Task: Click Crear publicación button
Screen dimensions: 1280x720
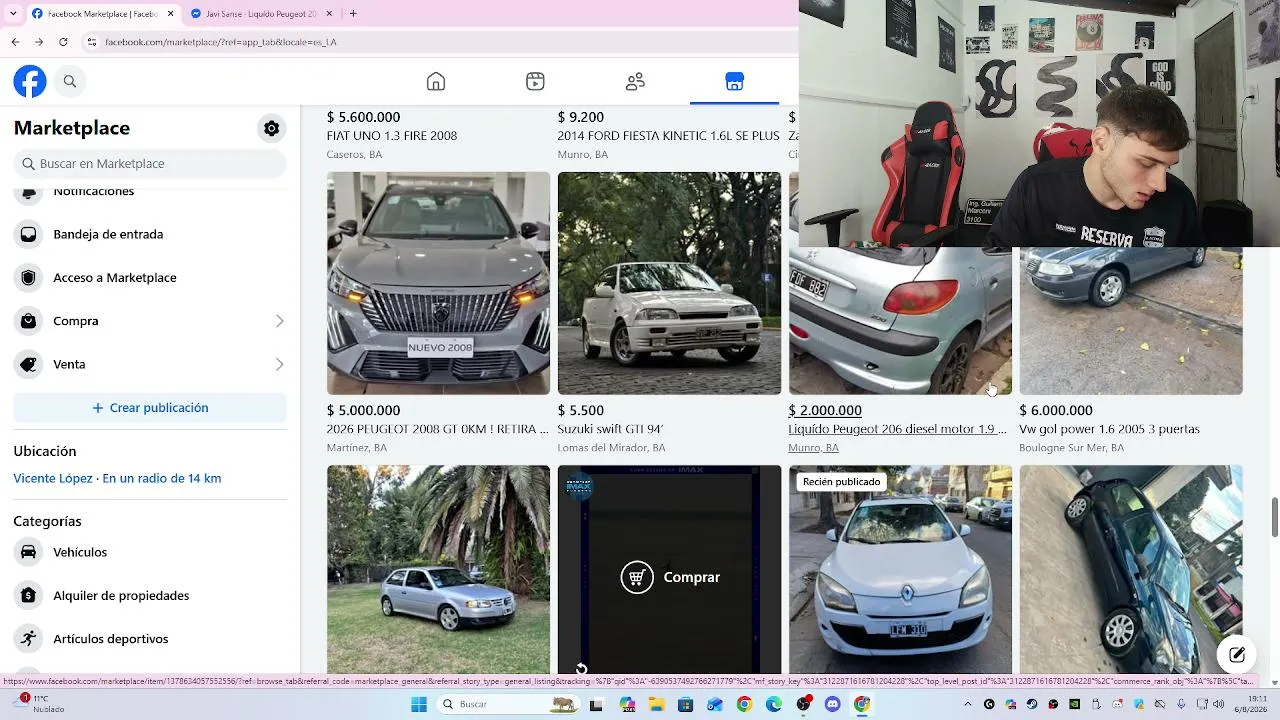Action: pyautogui.click(x=150, y=408)
